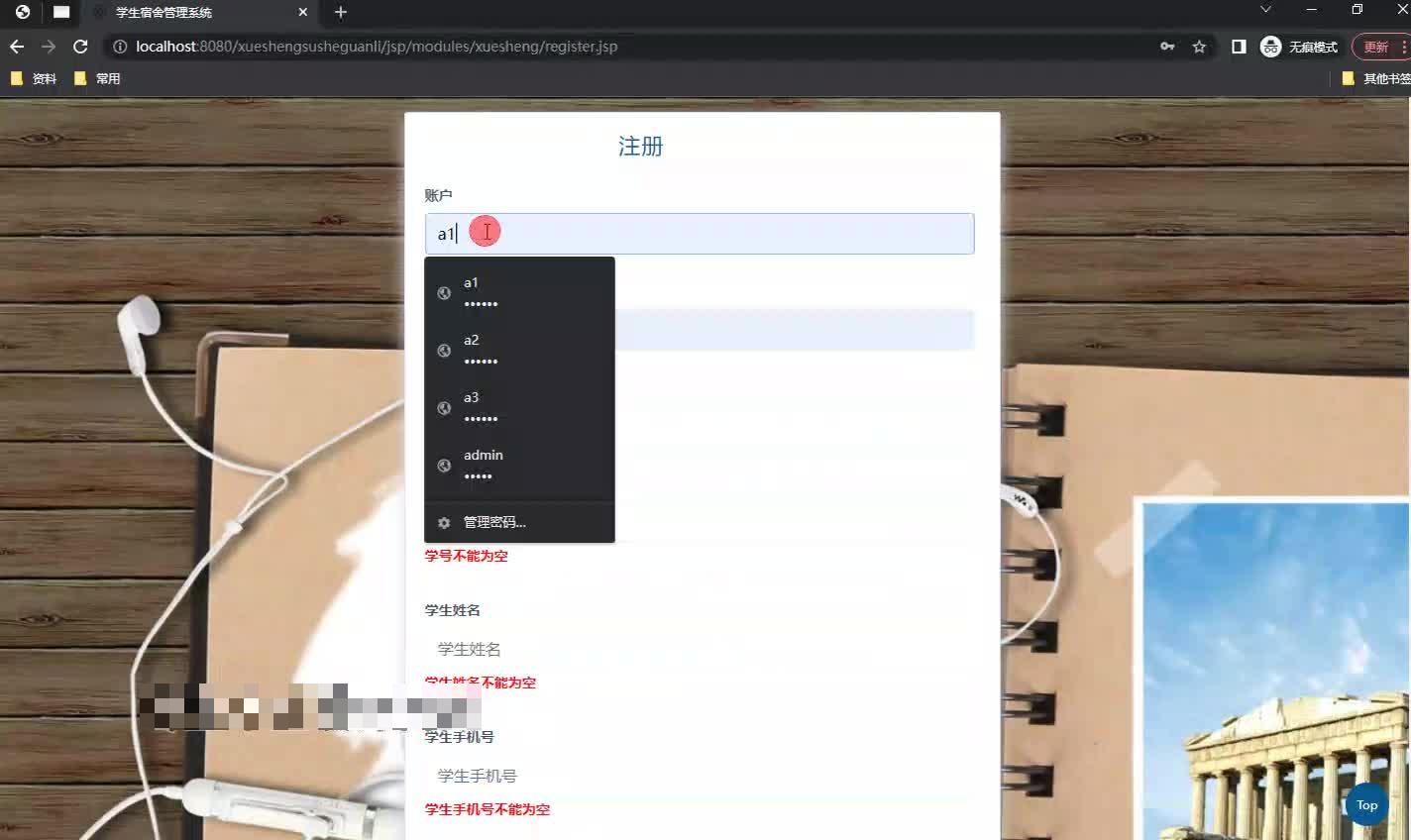Click the 账户 field label
This screenshot has height=840, width=1411.
[x=438, y=195]
